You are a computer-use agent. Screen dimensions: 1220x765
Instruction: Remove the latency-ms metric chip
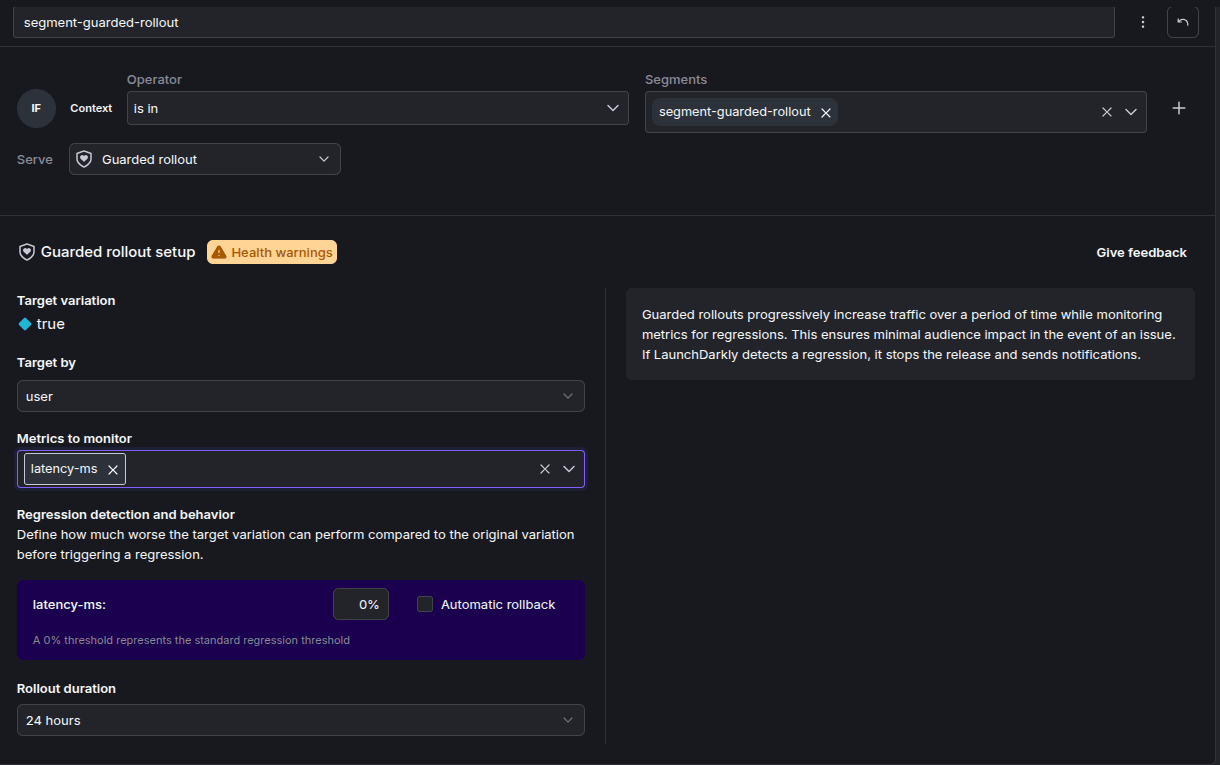(x=113, y=469)
